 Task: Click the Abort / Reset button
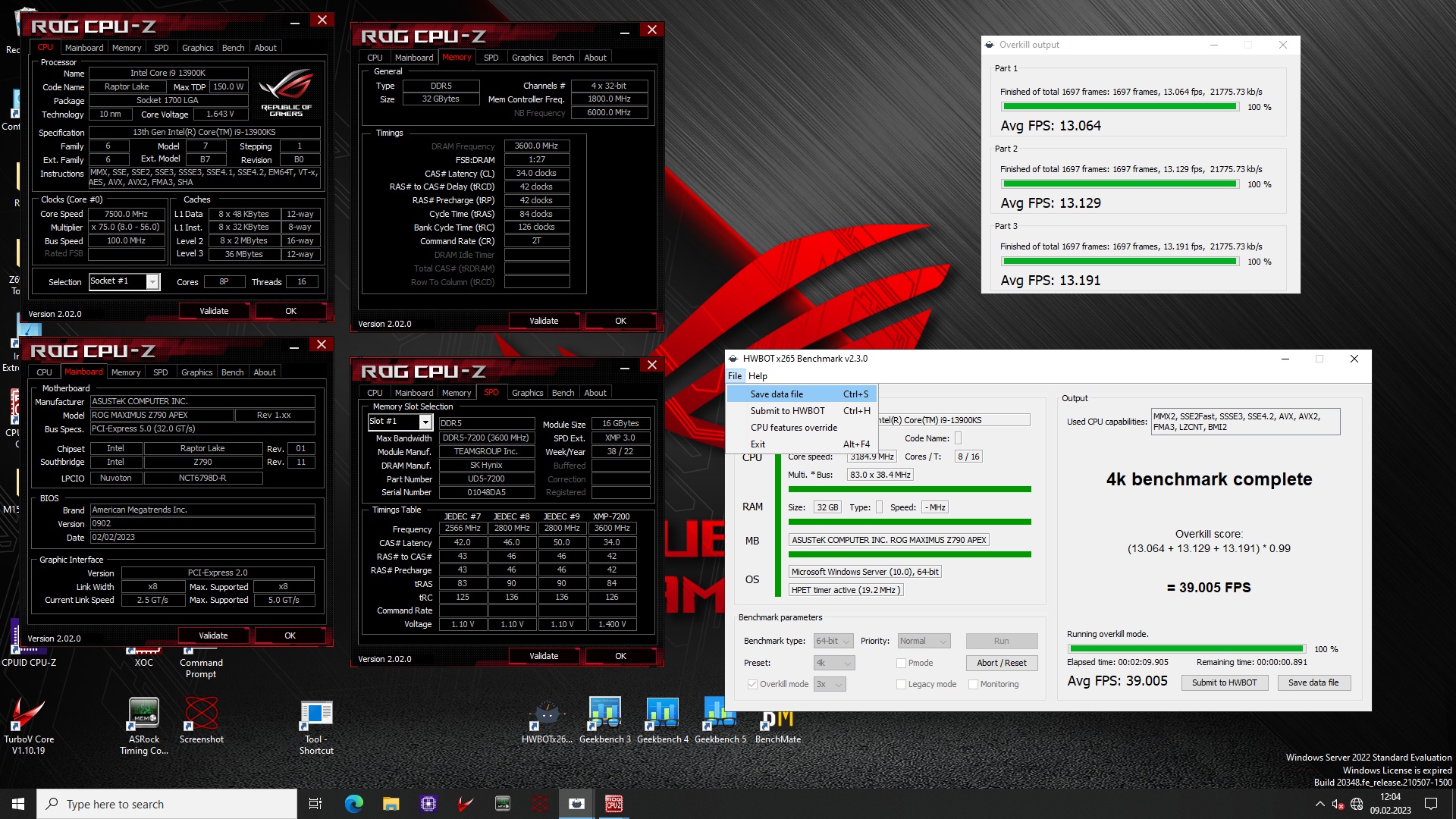point(1002,663)
